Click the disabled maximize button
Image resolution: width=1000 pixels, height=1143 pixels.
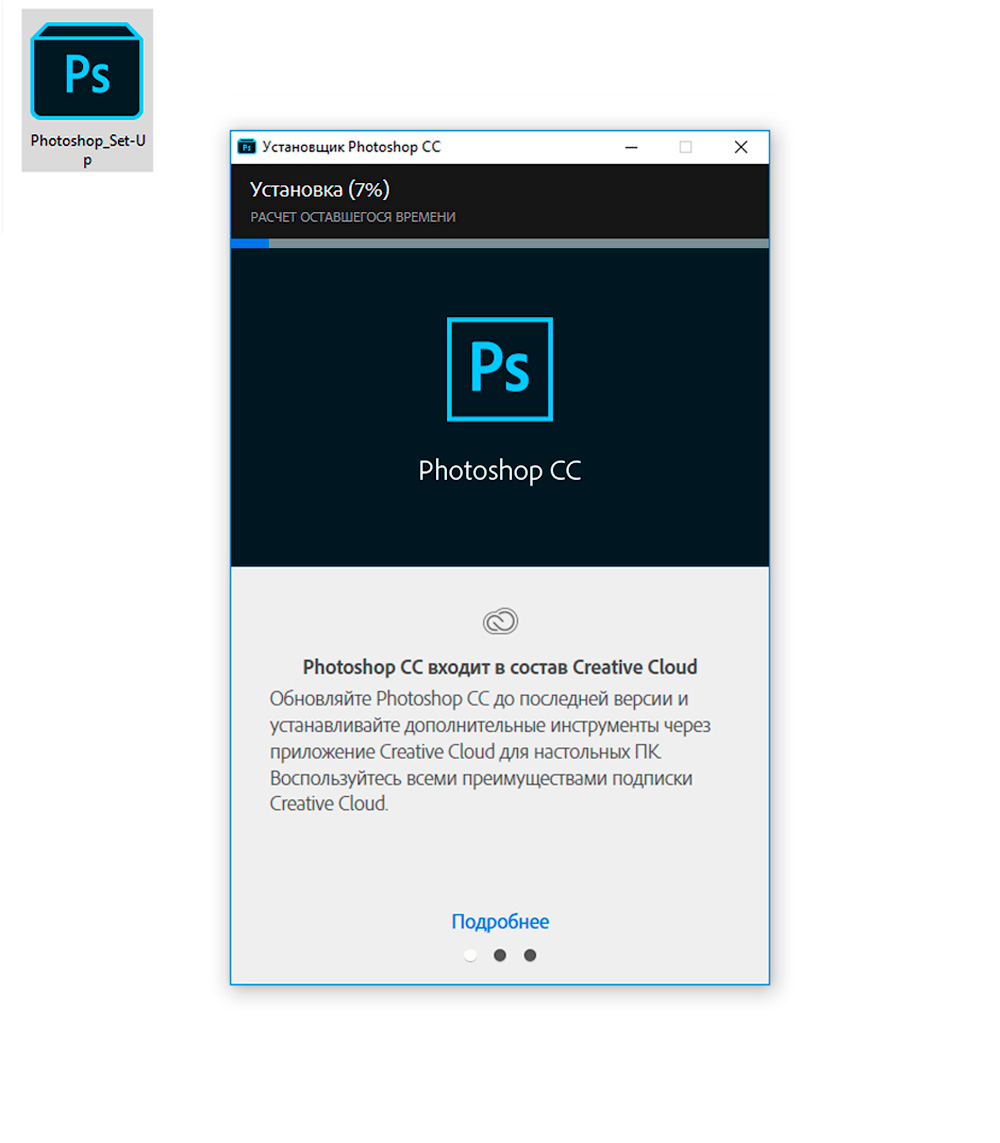(x=685, y=147)
